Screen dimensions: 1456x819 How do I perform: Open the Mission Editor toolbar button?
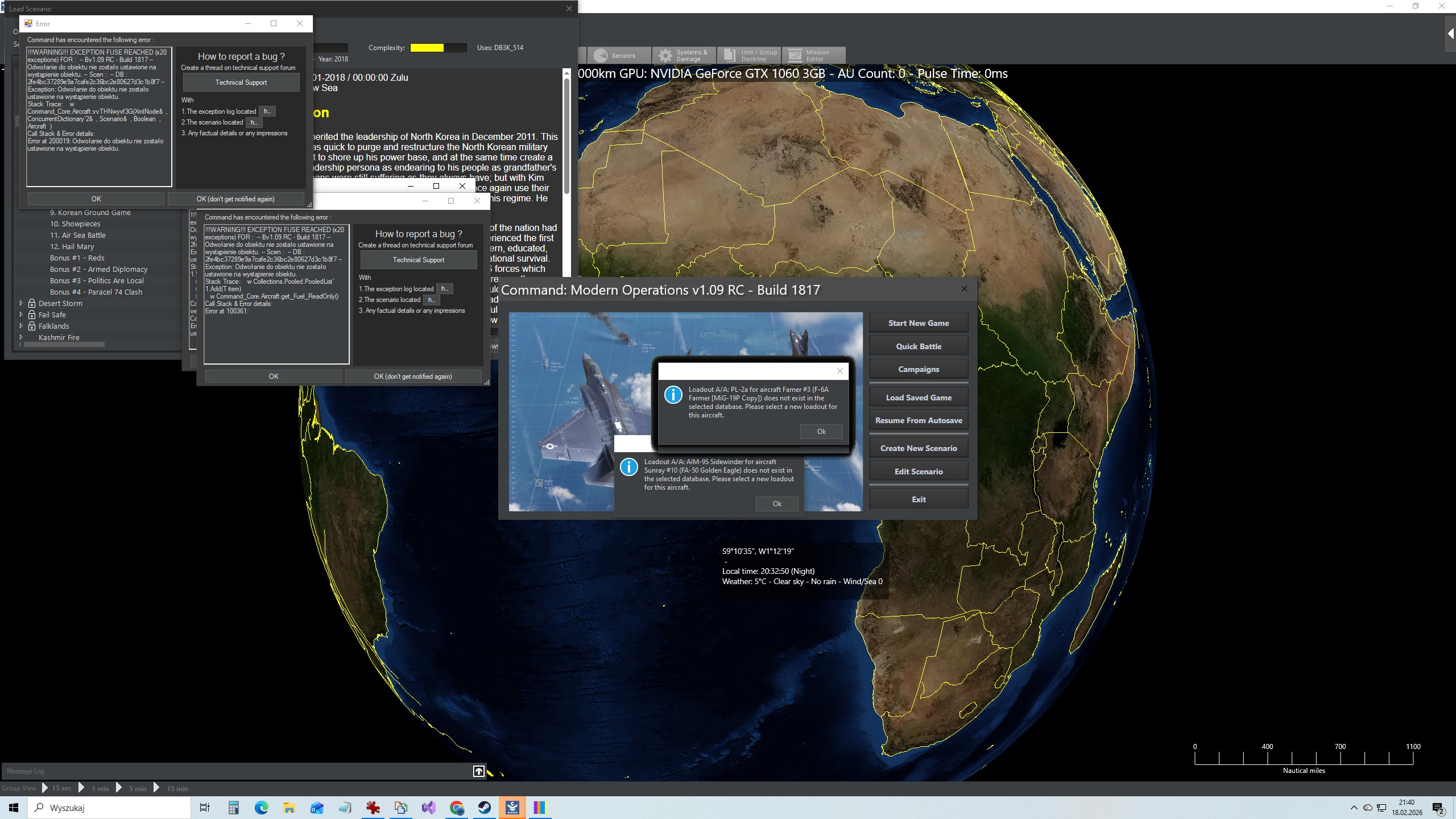(x=813, y=55)
